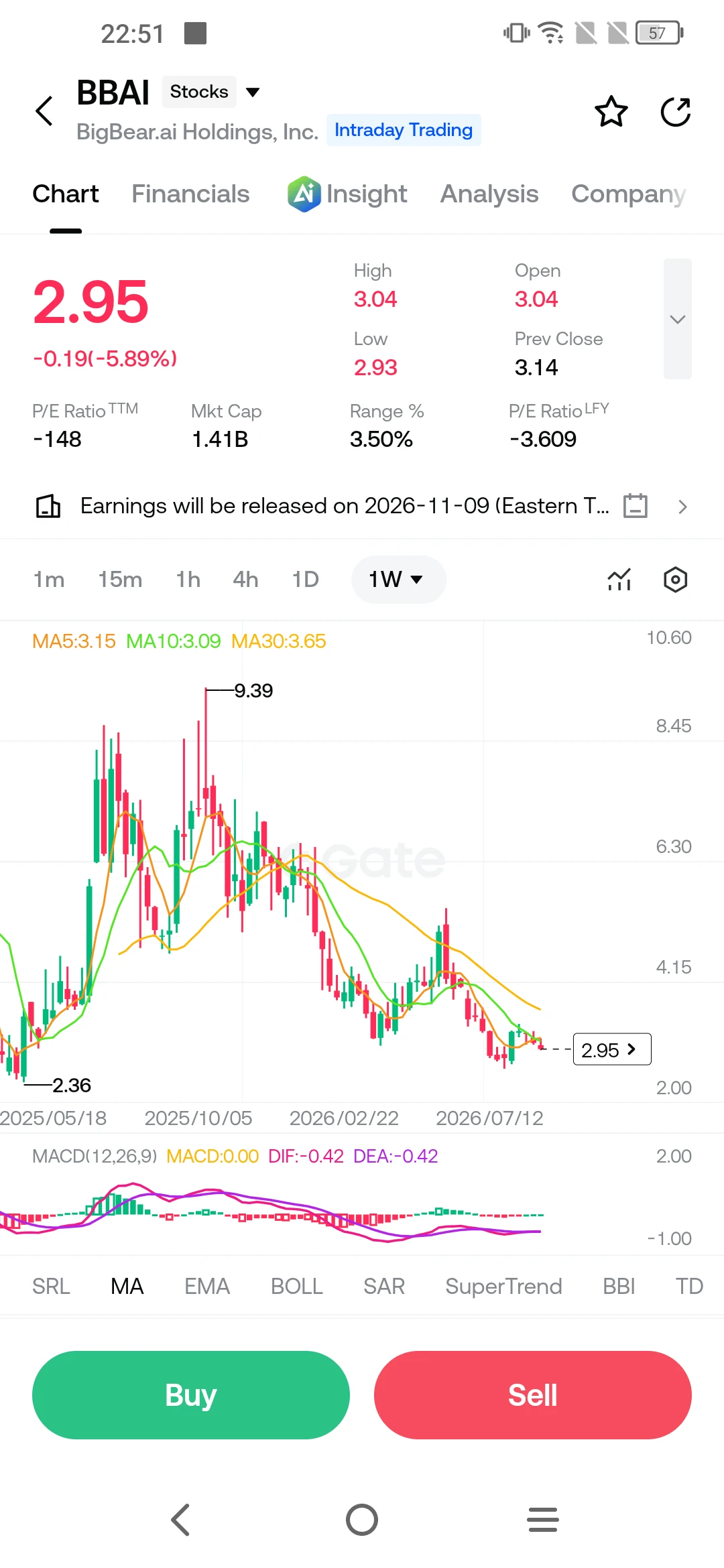Open the 1W timeframe dropdown

tap(398, 580)
